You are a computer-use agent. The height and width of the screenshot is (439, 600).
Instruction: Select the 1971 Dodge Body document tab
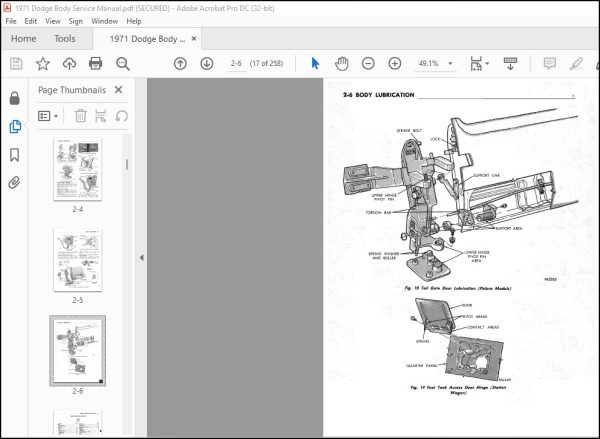pyautogui.click(x=147, y=39)
